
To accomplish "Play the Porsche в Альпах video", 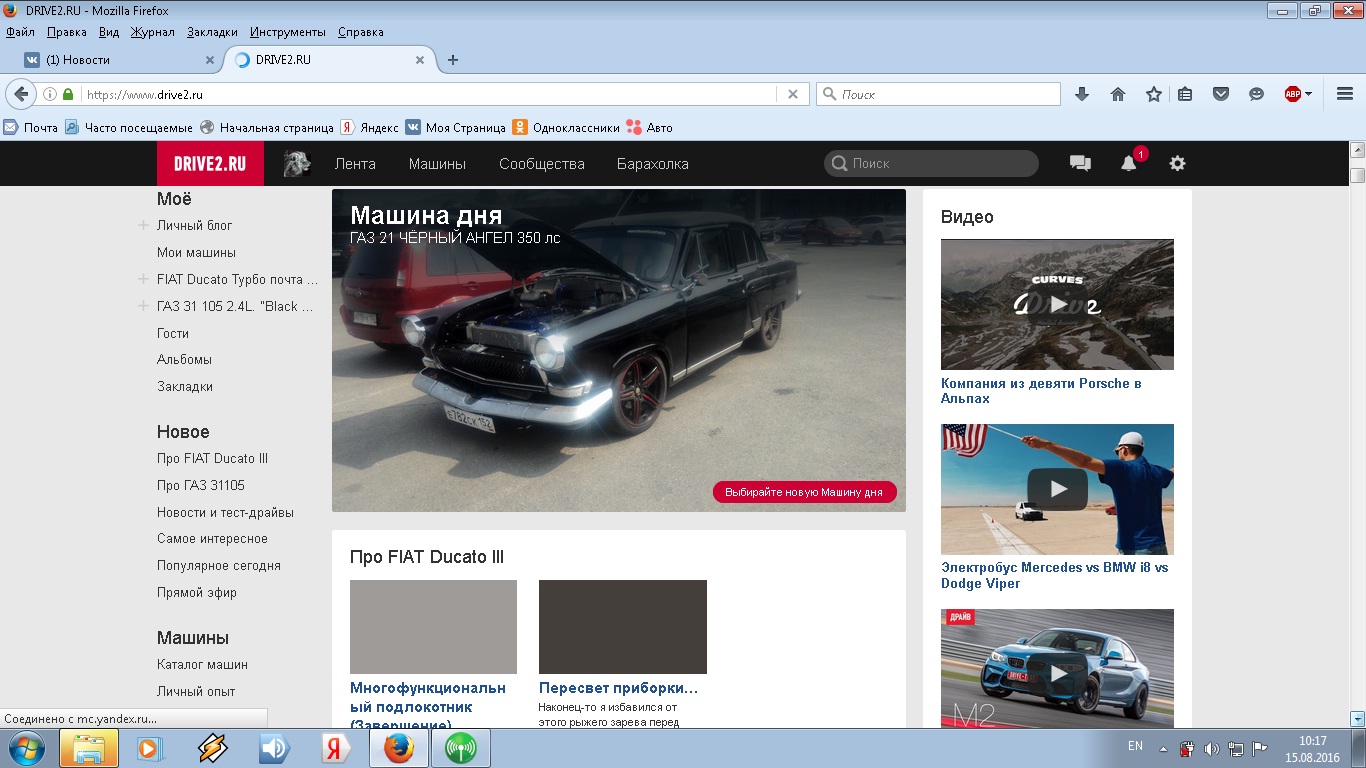I will [x=1057, y=304].
